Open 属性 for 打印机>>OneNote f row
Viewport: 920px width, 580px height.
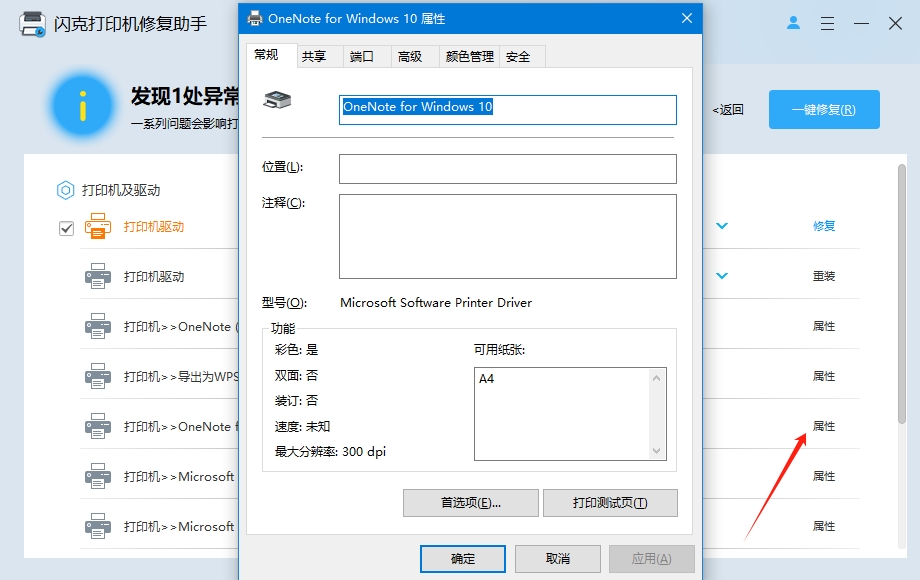point(824,426)
